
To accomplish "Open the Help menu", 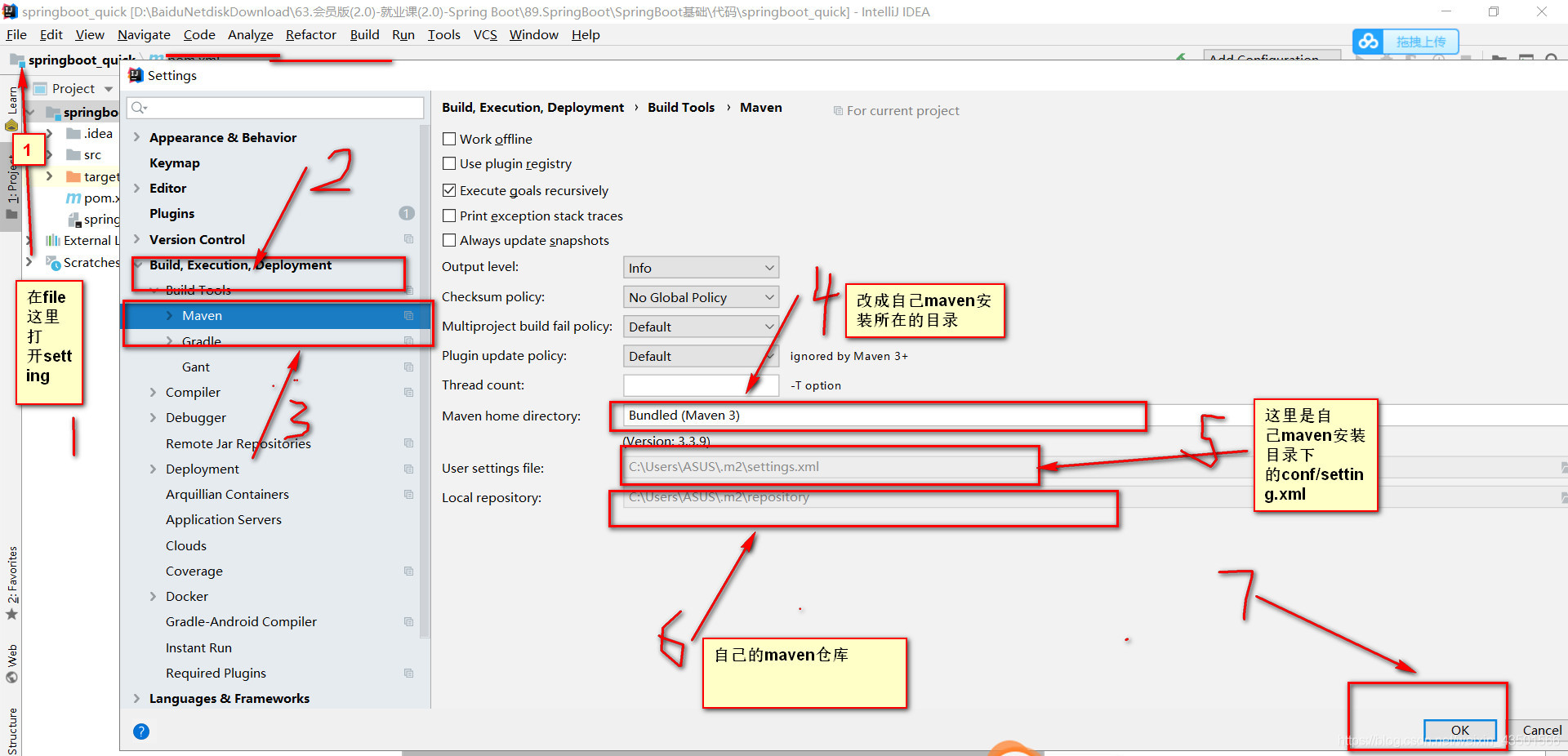I will point(586,34).
